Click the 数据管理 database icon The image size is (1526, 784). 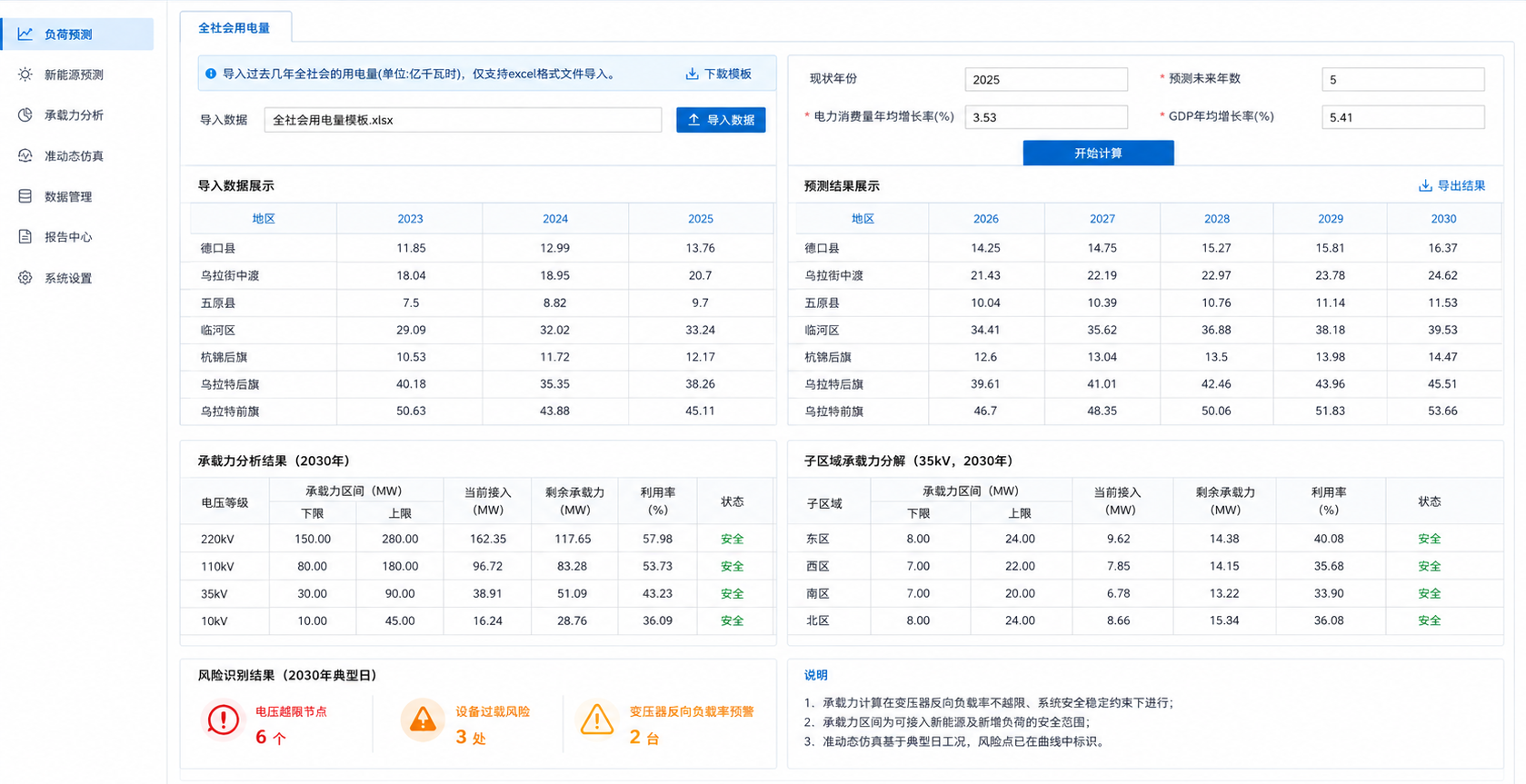(25, 196)
